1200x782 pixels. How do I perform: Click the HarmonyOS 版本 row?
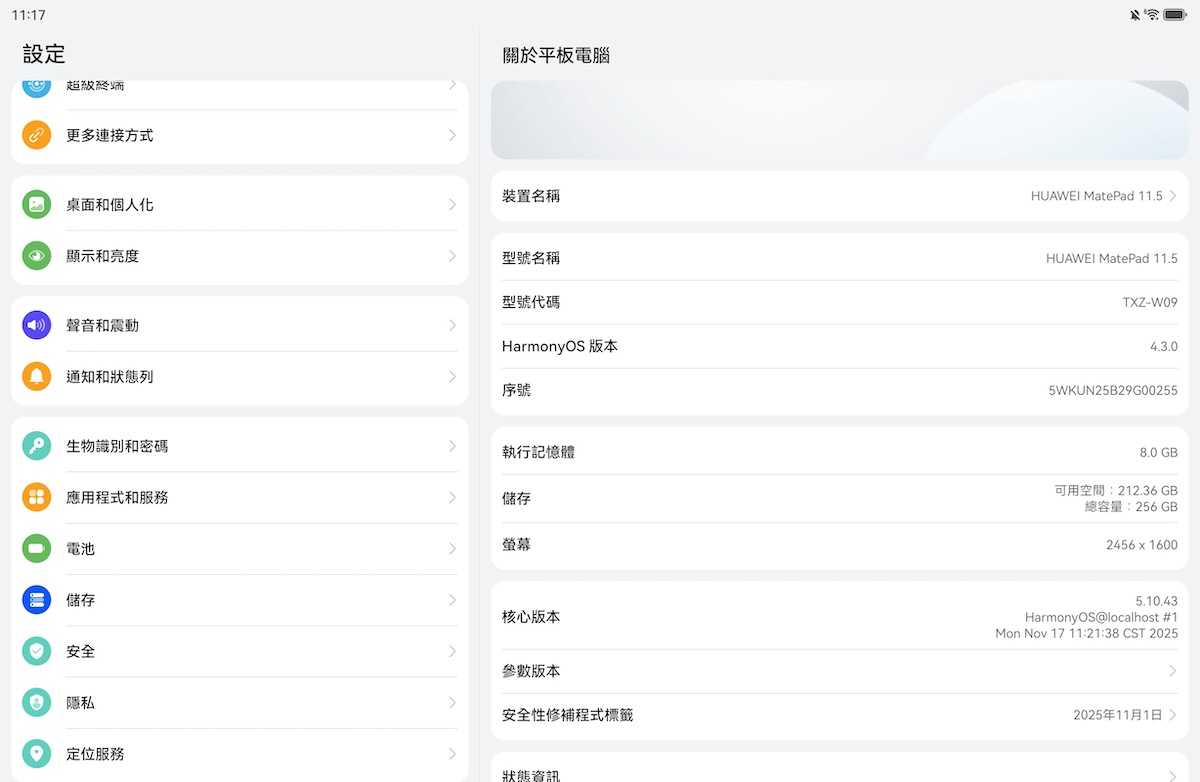pos(838,346)
